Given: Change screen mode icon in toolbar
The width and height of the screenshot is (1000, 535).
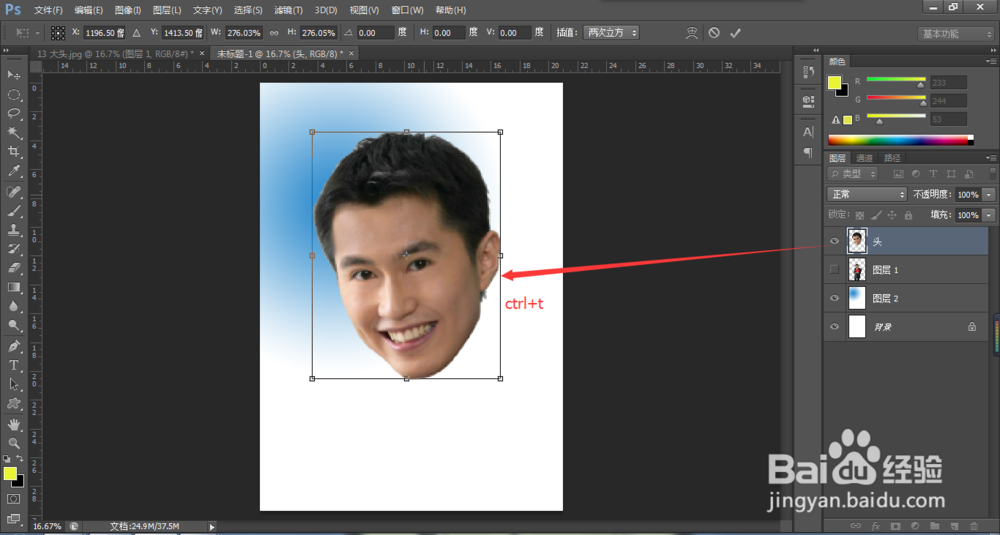Looking at the screenshot, I should tap(13, 518).
